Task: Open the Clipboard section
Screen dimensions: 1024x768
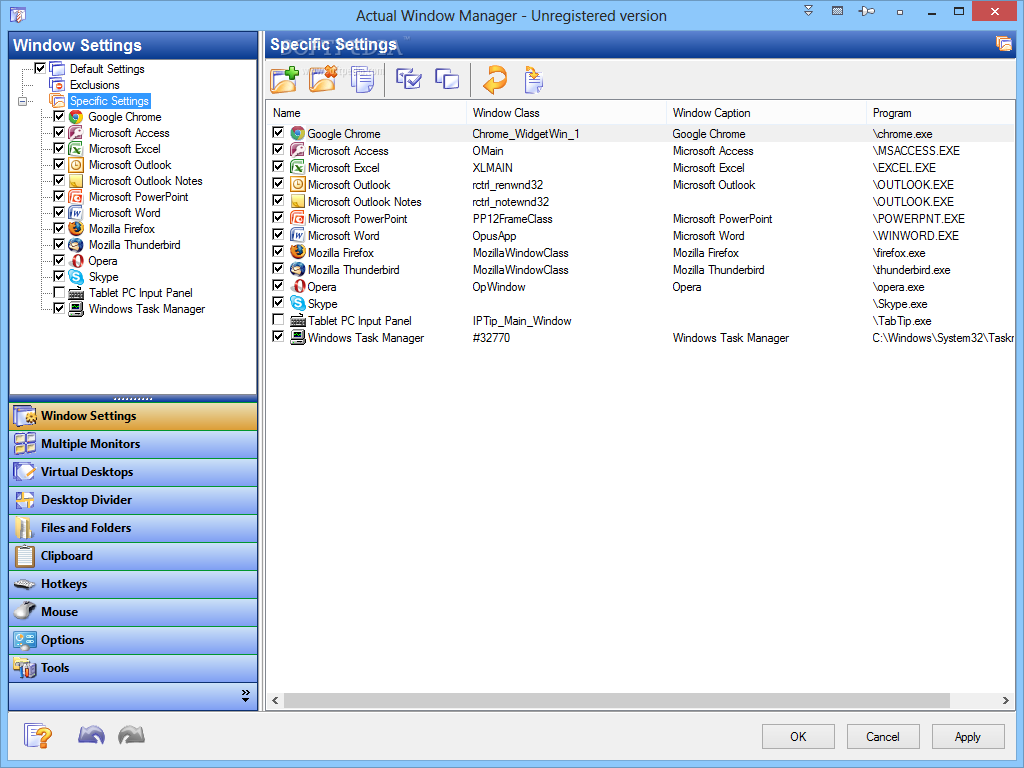Action: [x=133, y=556]
